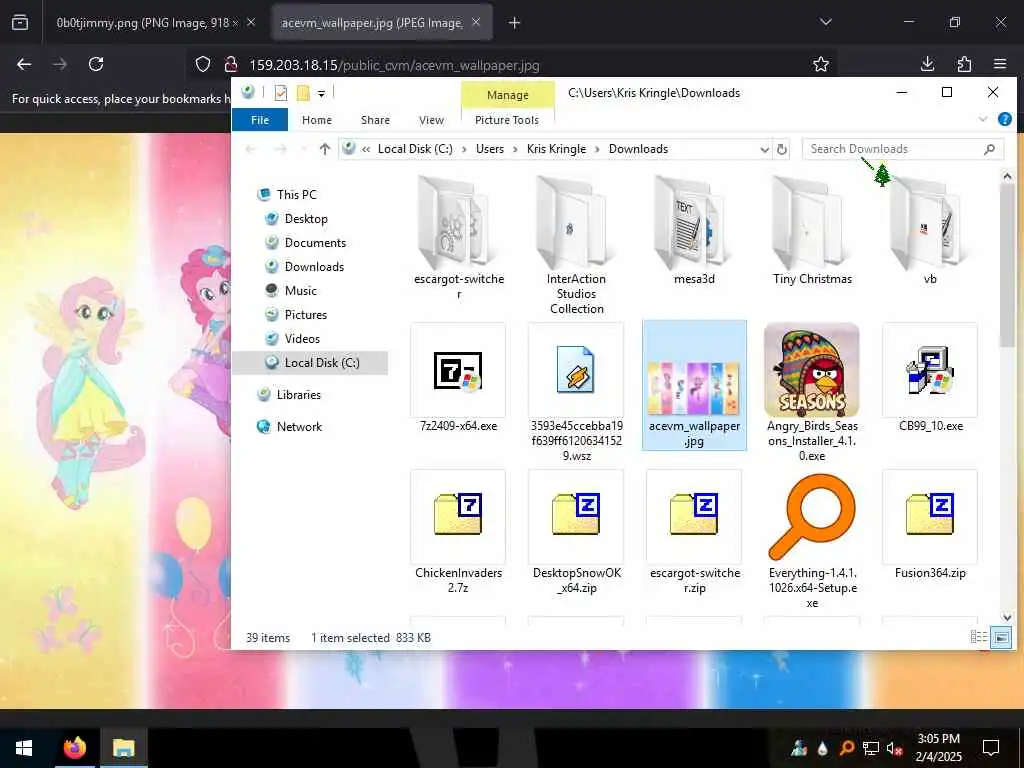Open Customize Quick Access Toolbar dropdown

click(321, 93)
